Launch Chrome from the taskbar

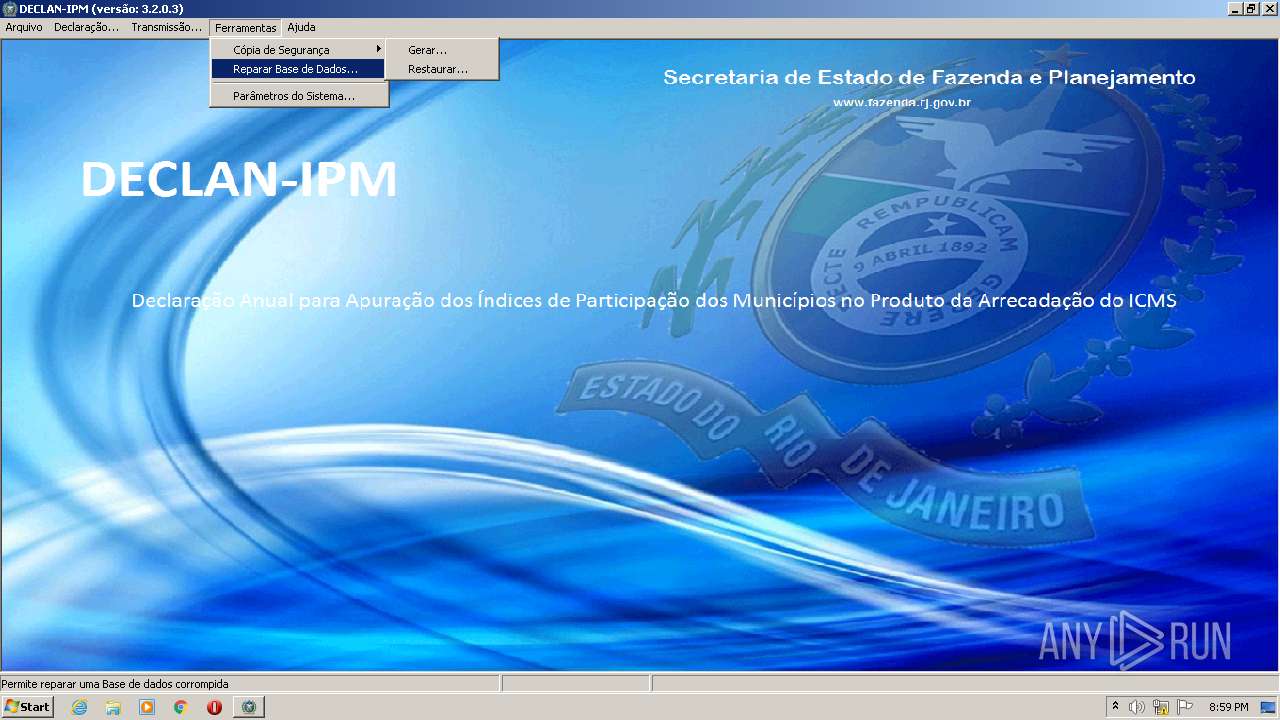(181, 707)
